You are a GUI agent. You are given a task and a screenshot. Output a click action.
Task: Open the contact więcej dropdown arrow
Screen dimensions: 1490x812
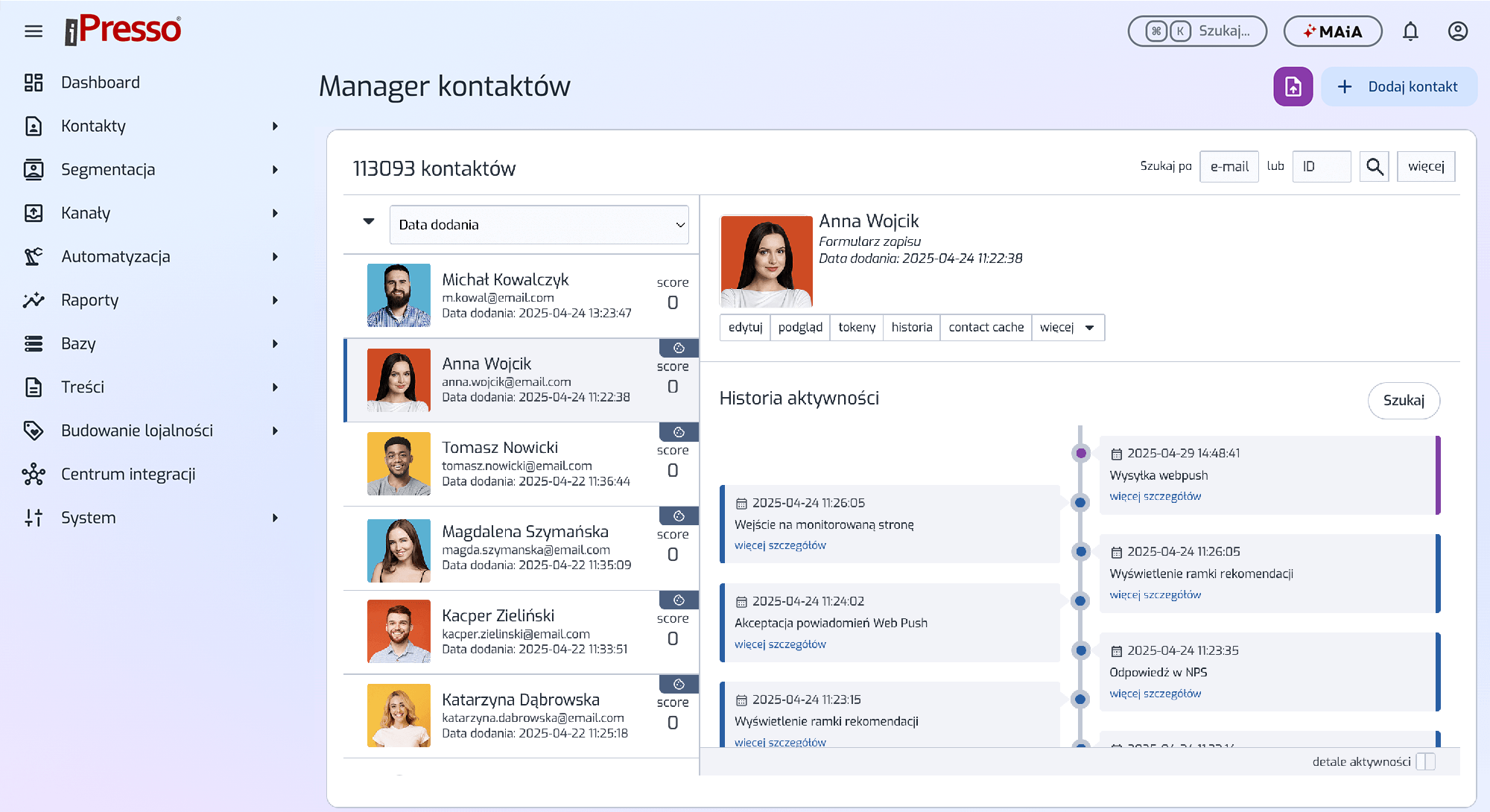pyautogui.click(x=1089, y=328)
